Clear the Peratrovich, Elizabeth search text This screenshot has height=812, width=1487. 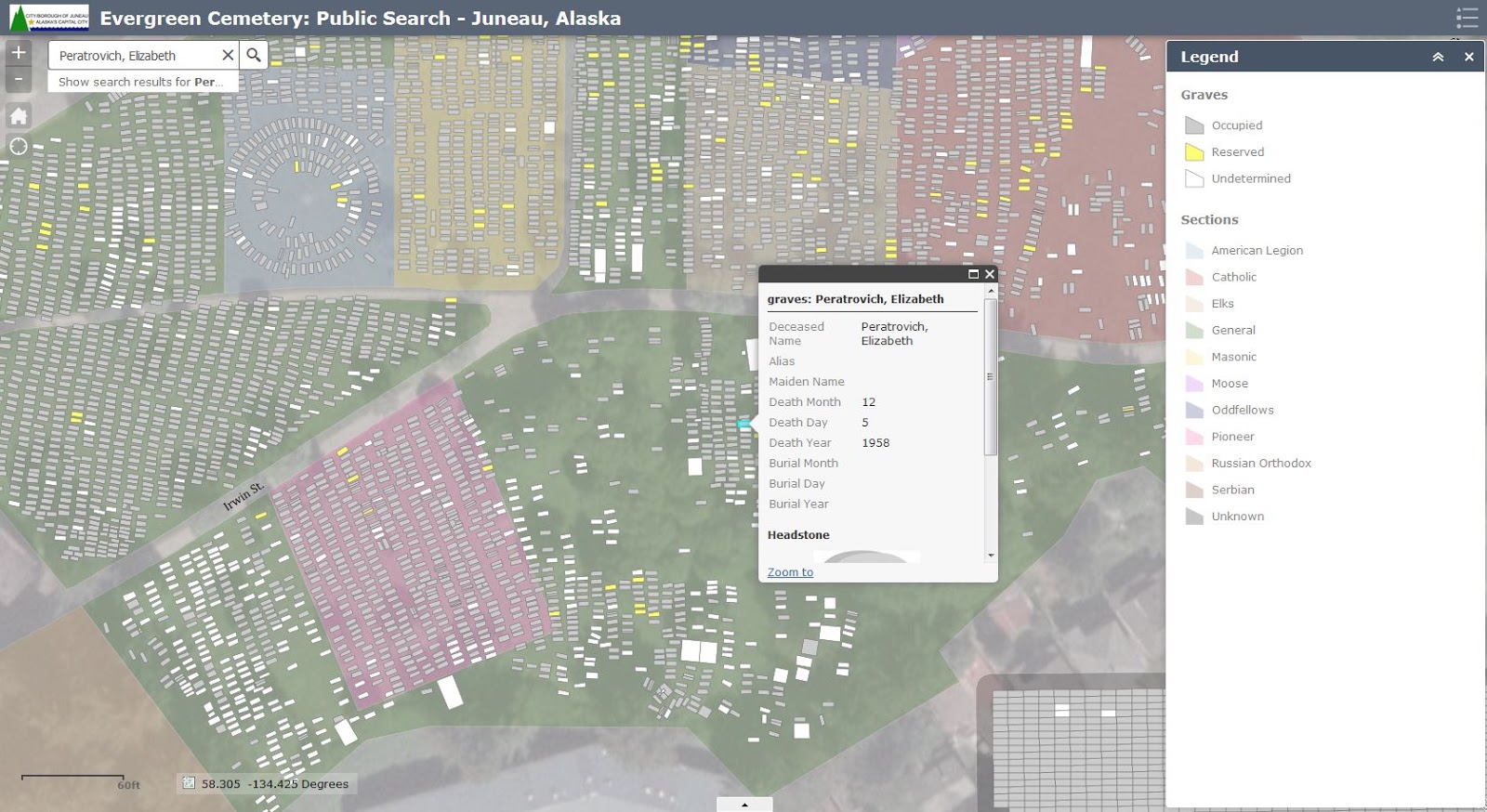228,55
